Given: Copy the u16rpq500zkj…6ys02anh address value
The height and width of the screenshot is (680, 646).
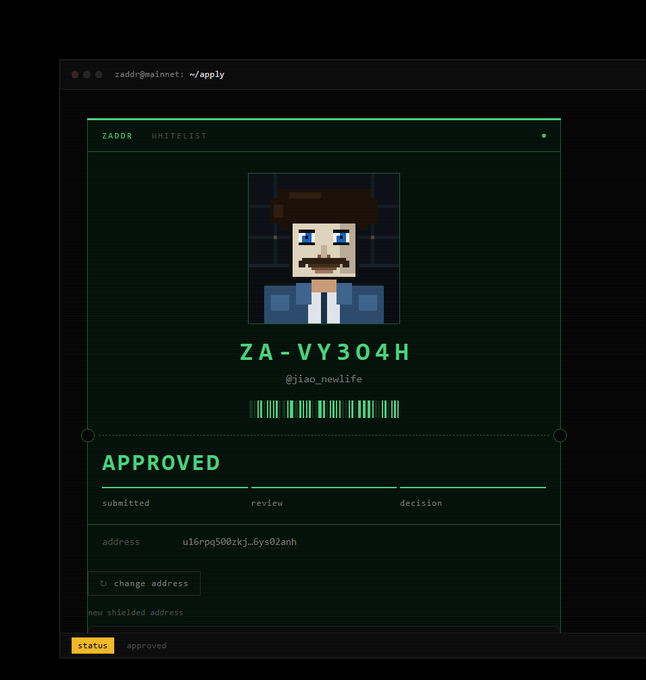Looking at the screenshot, I should coord(239,542).
